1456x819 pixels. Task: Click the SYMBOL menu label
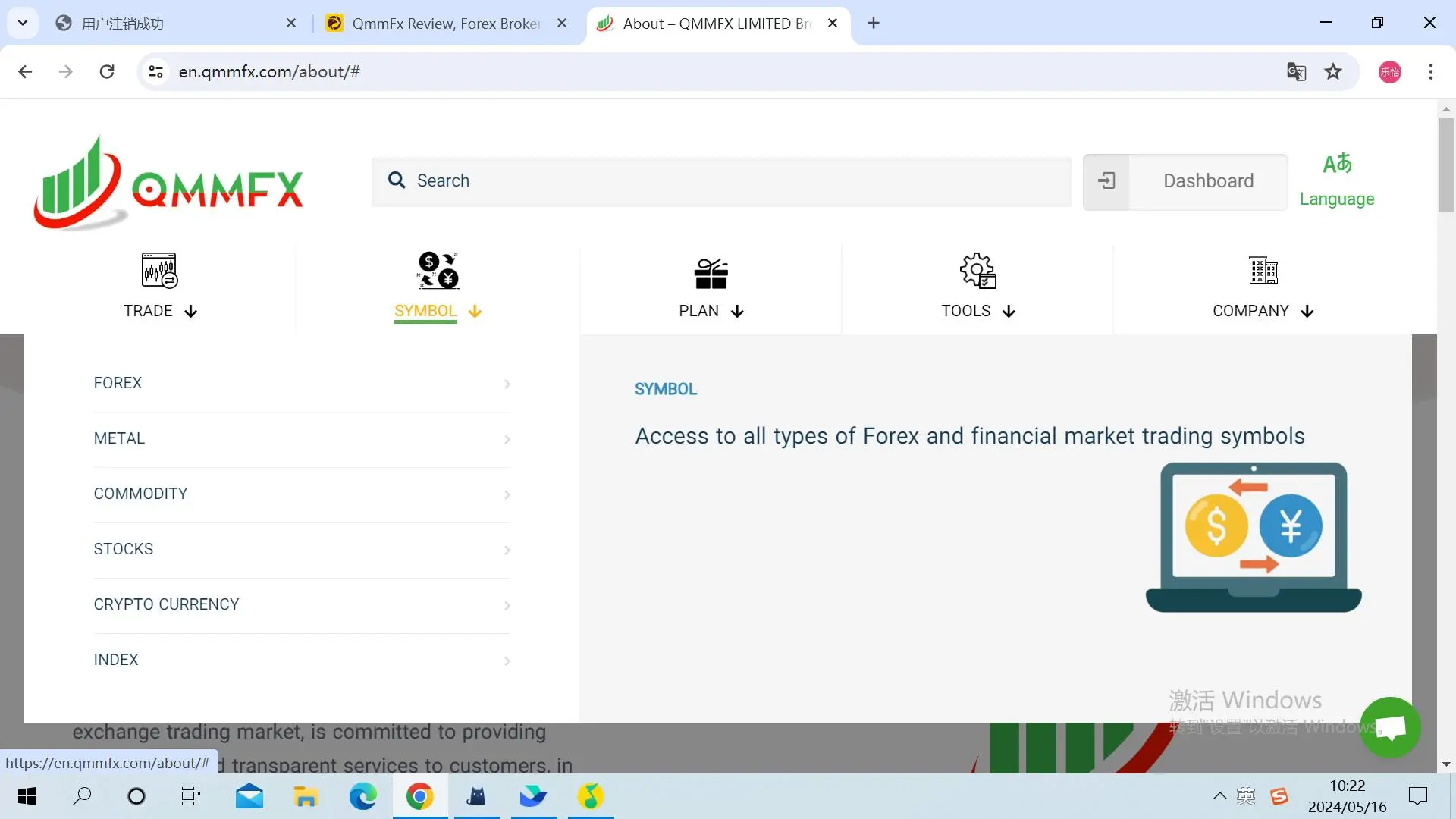point(425,311)
